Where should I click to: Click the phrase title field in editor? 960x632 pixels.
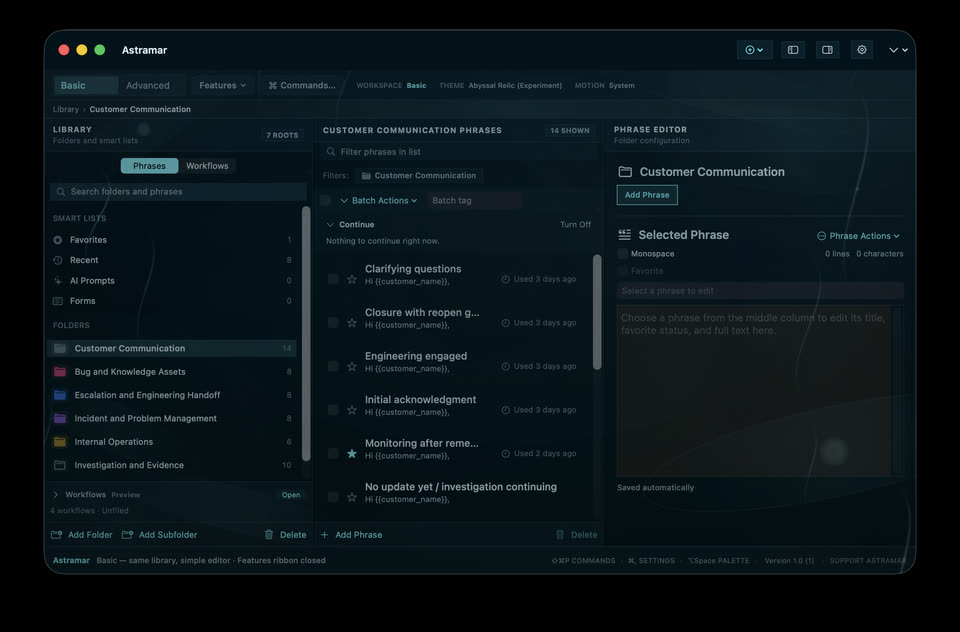pyautogui.click(x=760, y=291)
